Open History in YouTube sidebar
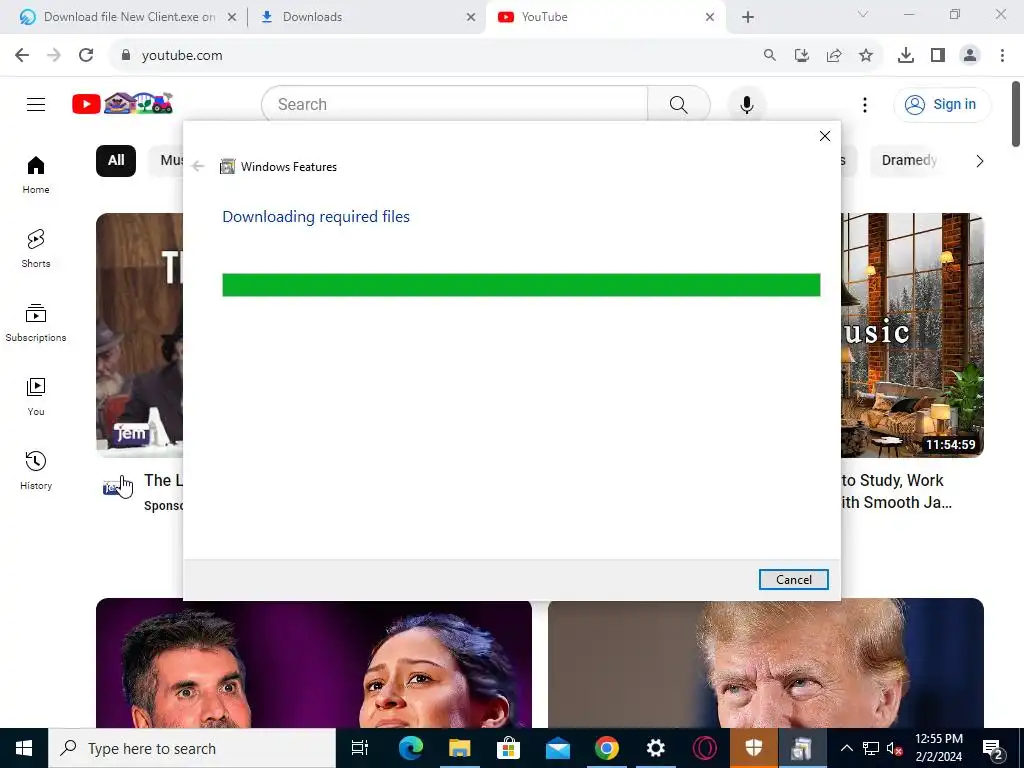The height and width of the screenshot is (768, 1024). [x=36, y=471]
